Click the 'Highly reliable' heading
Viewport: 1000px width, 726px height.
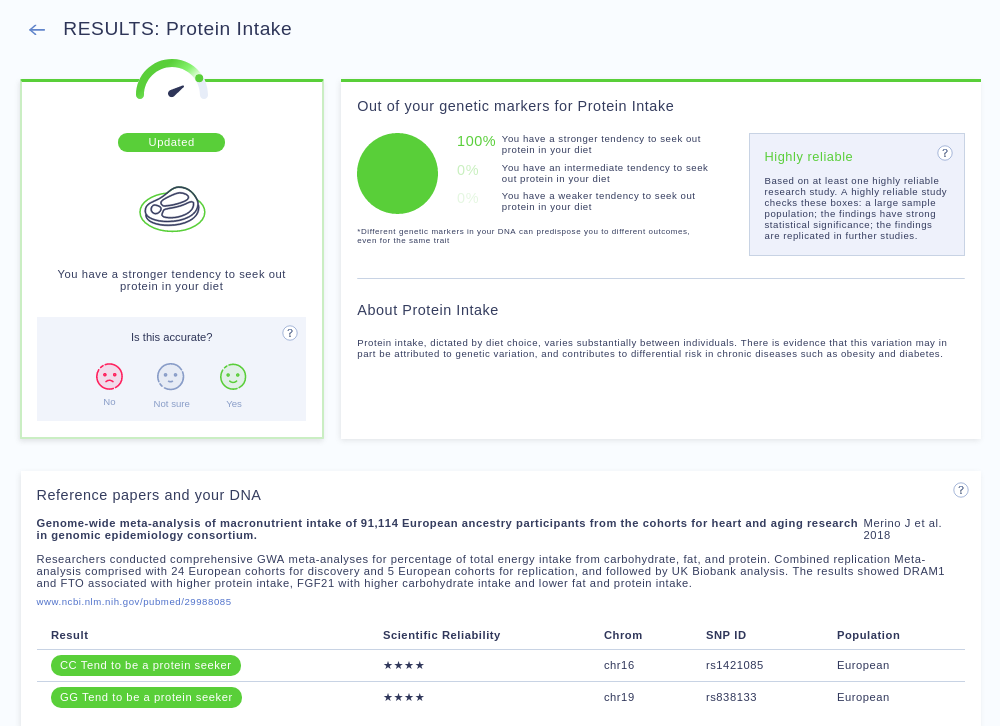(809, 157)
